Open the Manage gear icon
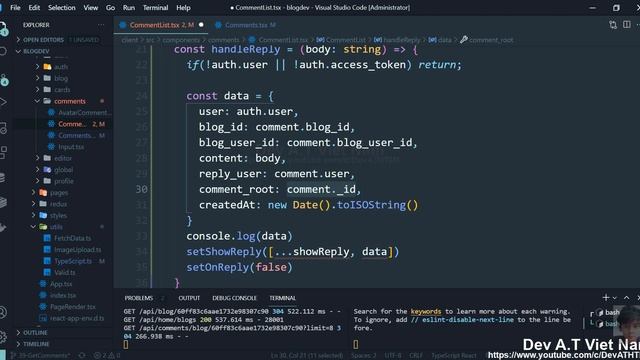The image size is (640, 360). pos(3,337)
